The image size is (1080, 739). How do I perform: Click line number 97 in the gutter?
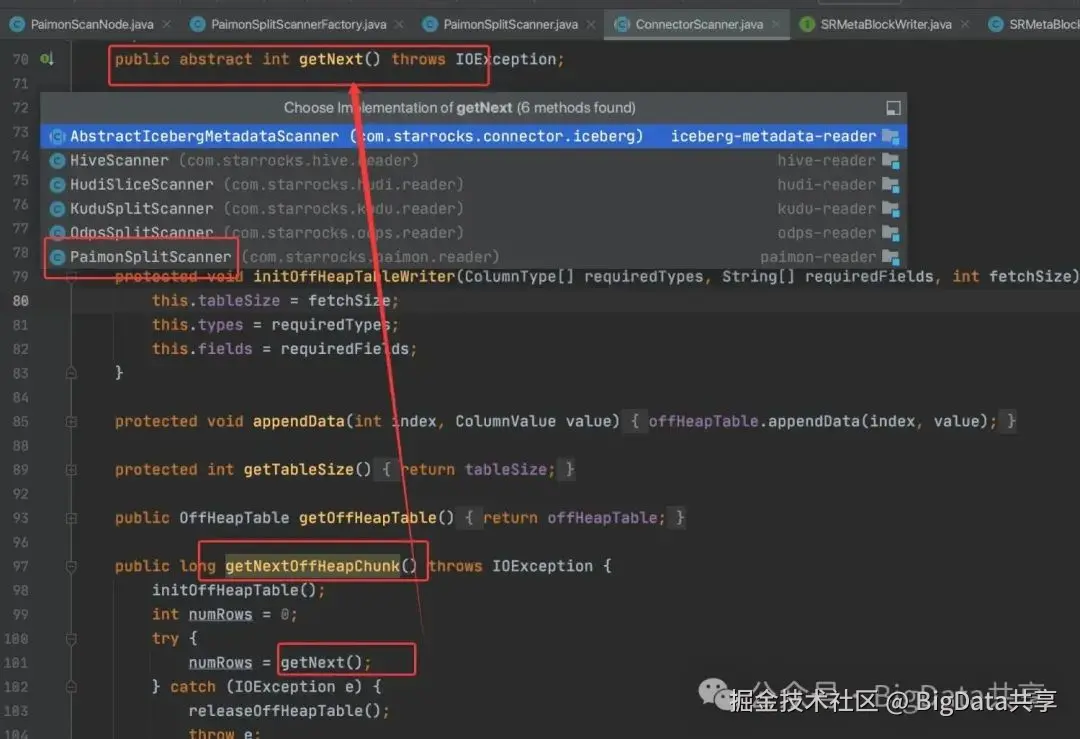(21, 566)
